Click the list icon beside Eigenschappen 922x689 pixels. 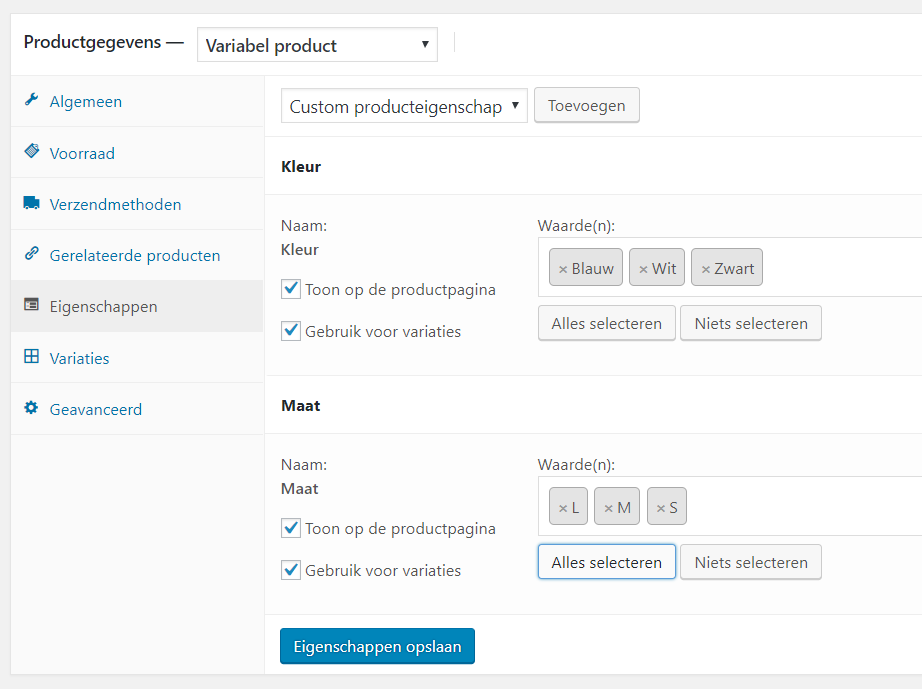tap(31, 305)
